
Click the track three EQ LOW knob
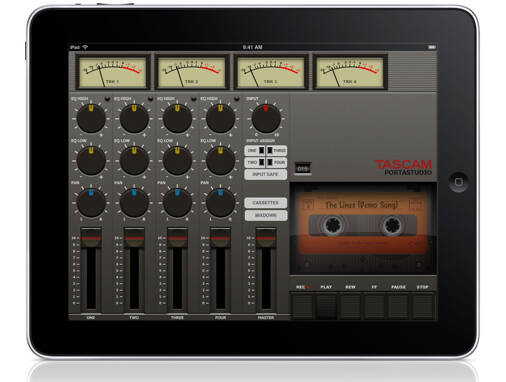coord(177,161)
